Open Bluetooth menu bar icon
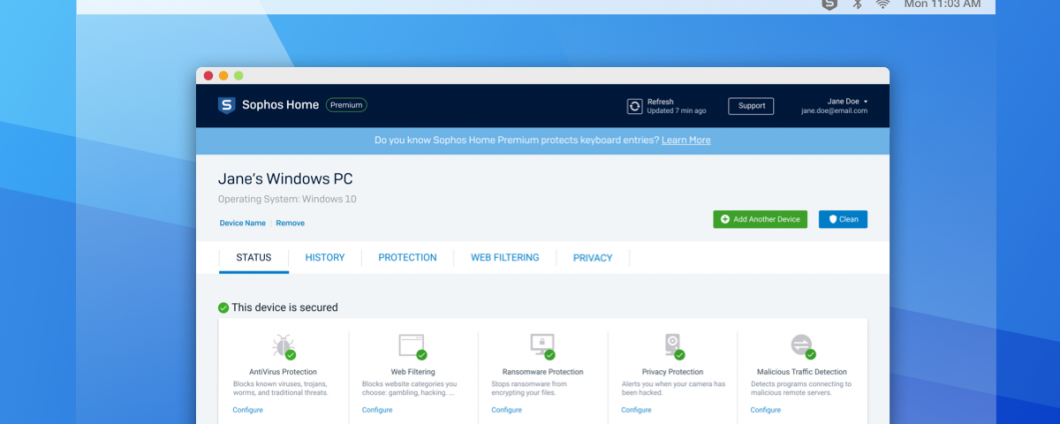Image resolution: width=1060 pixels, height=424 pixels. pos(857,4)
